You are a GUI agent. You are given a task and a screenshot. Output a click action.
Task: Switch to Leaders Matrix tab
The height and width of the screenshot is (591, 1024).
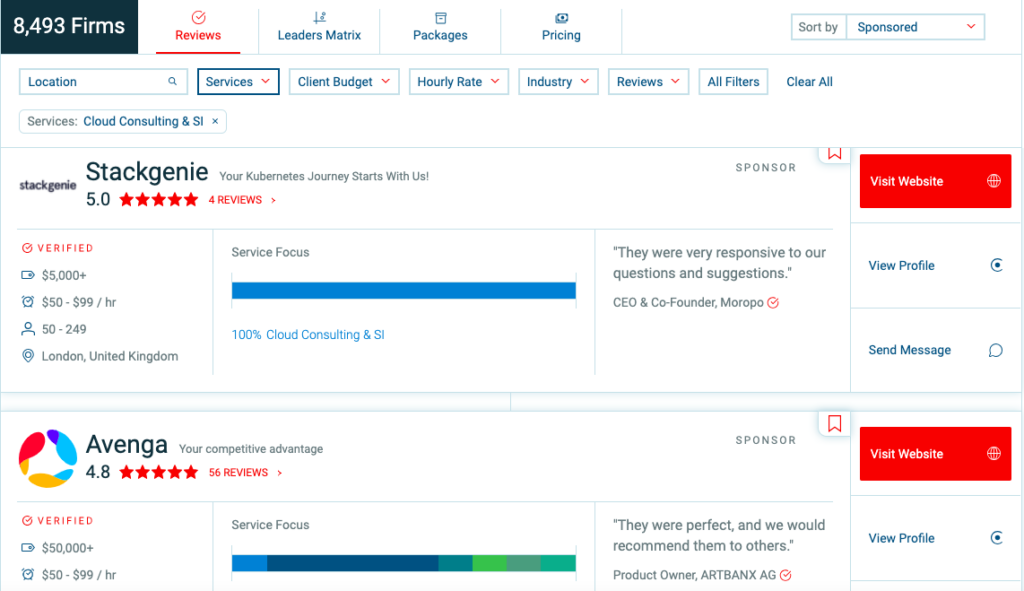pos(319,27)
